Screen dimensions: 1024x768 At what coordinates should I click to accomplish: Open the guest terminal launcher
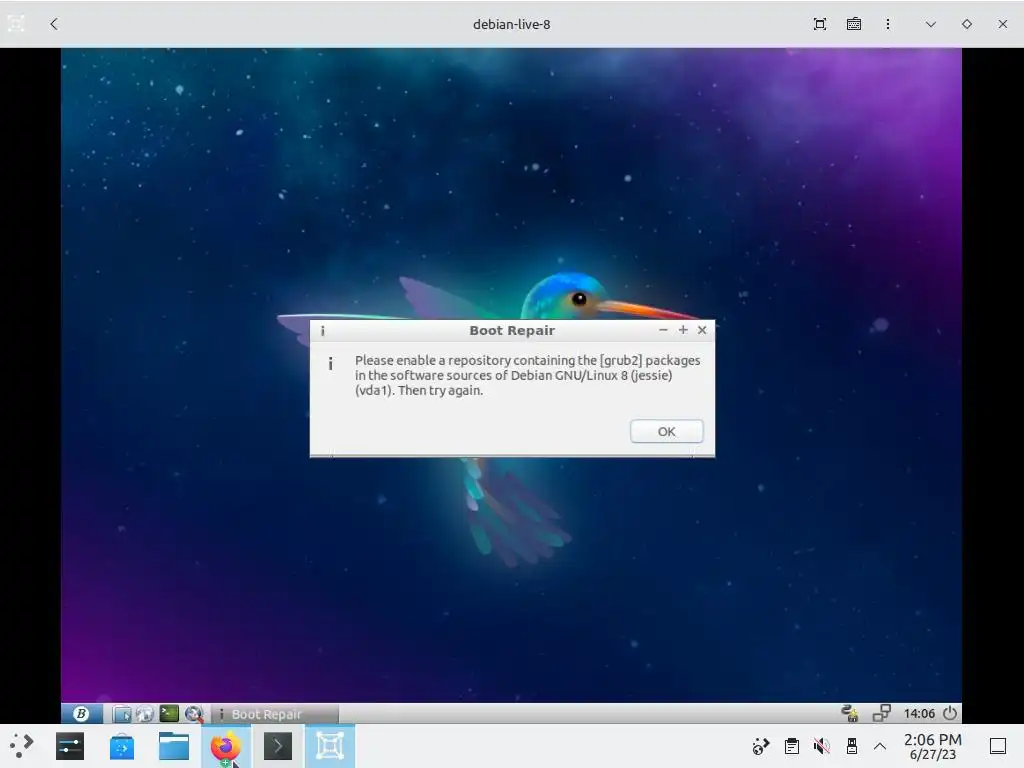[x=169, y=714]
